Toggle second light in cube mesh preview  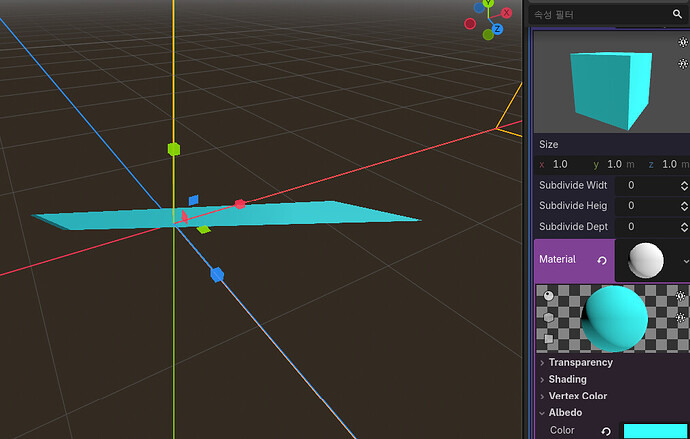(x=683, y=64)
